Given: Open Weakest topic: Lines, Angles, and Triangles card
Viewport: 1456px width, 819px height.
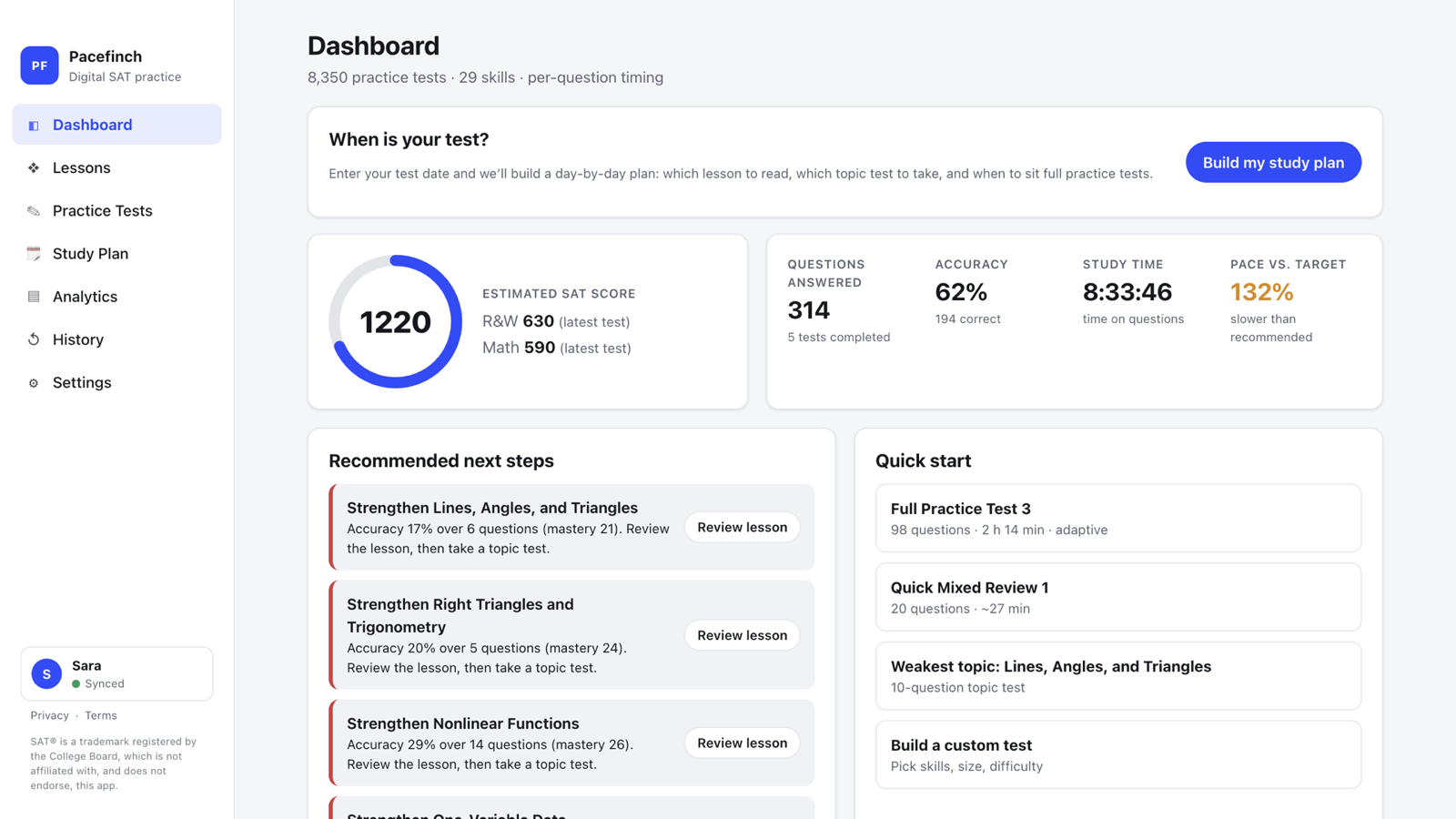Looking at the screenshot, I should (1118, 676).
